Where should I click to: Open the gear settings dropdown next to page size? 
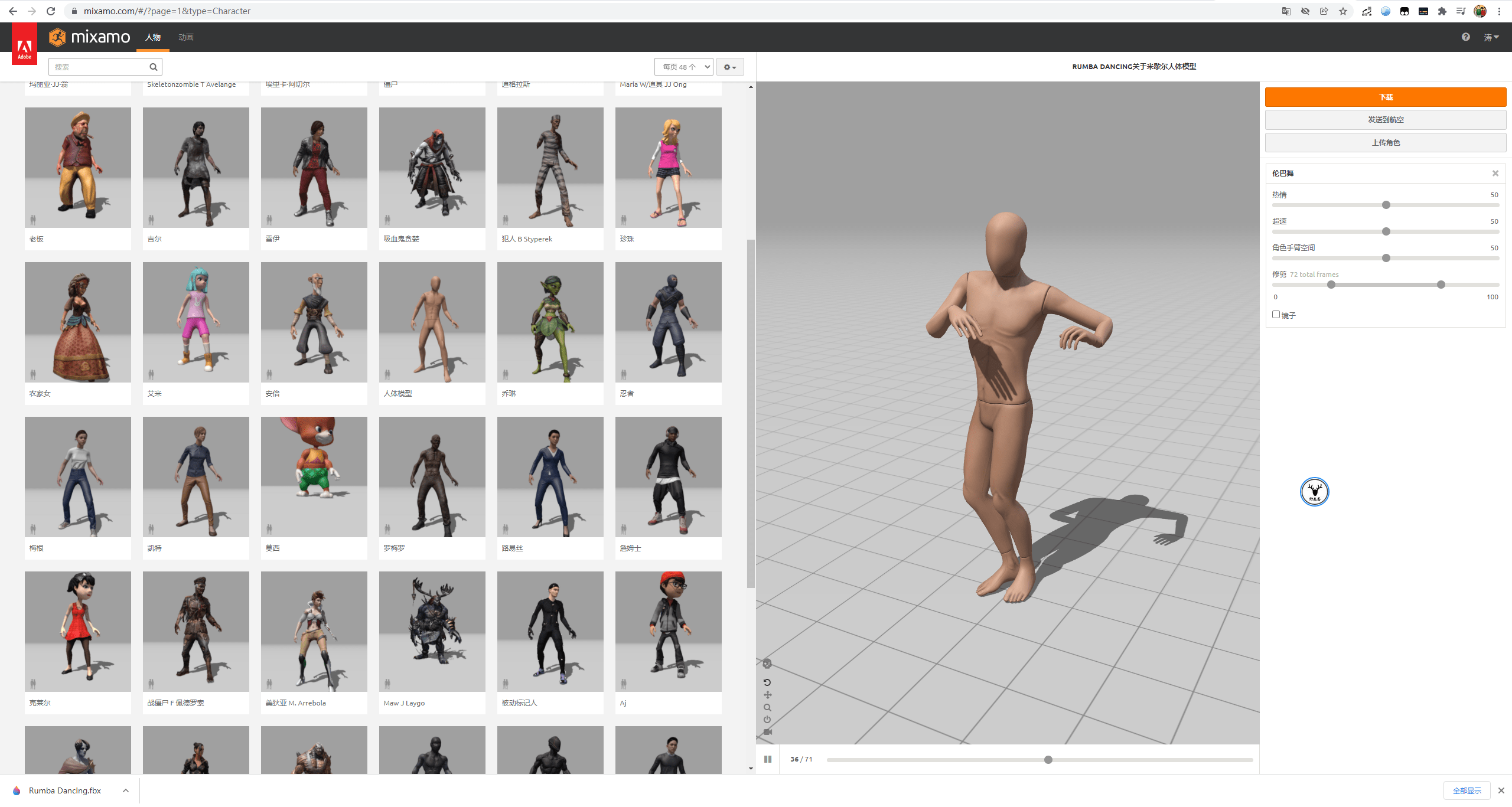coord(730,67)
